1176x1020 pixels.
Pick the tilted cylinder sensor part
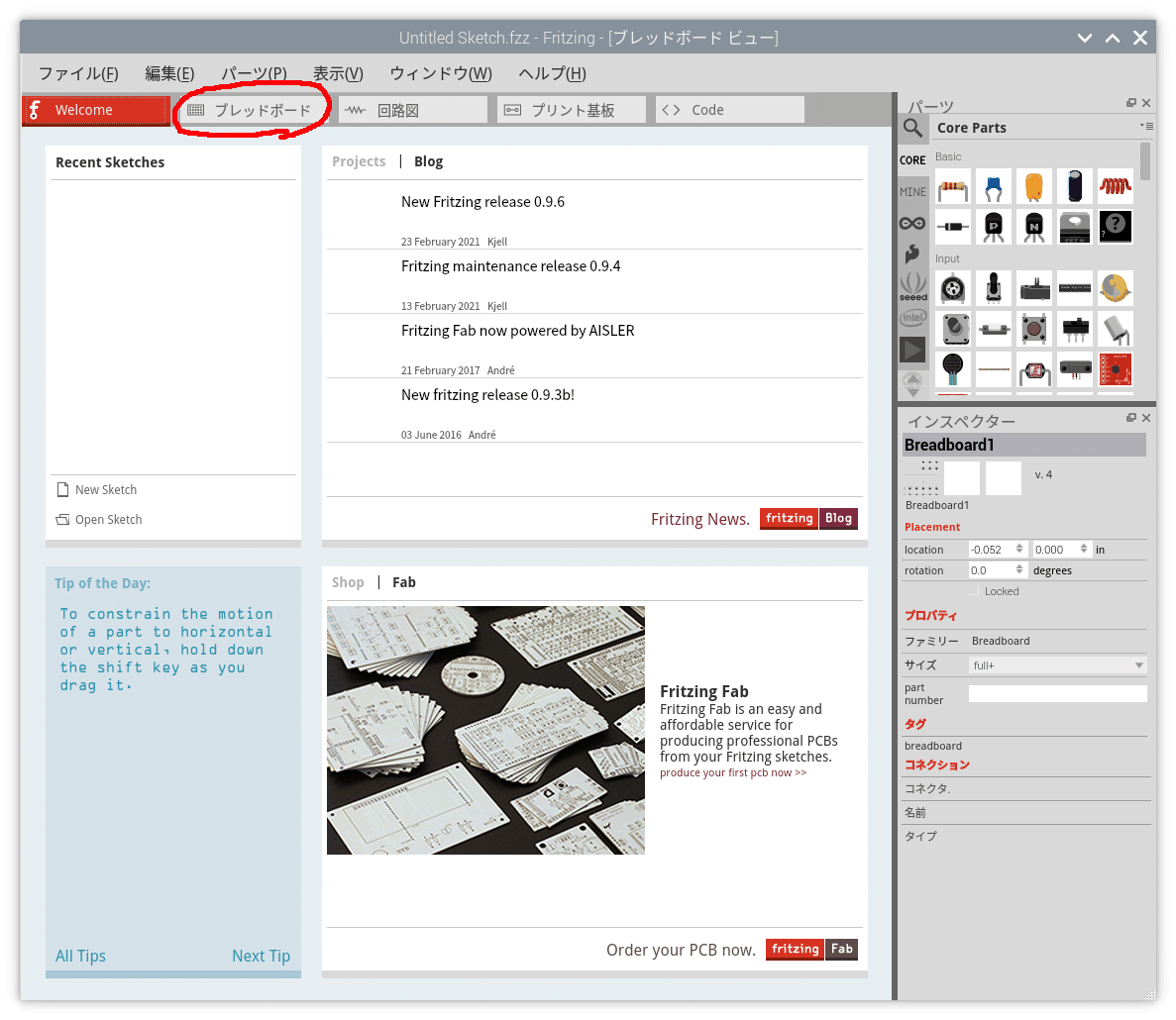(1116, 328)
